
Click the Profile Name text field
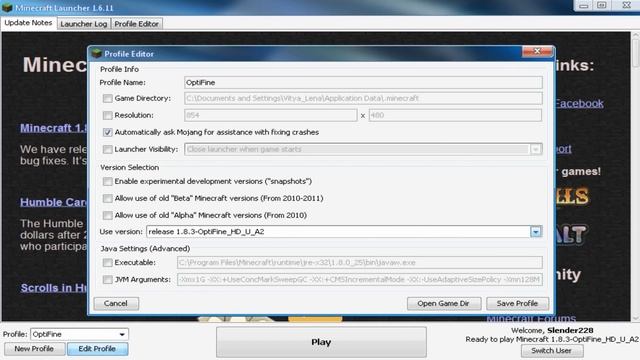[363, 82]
